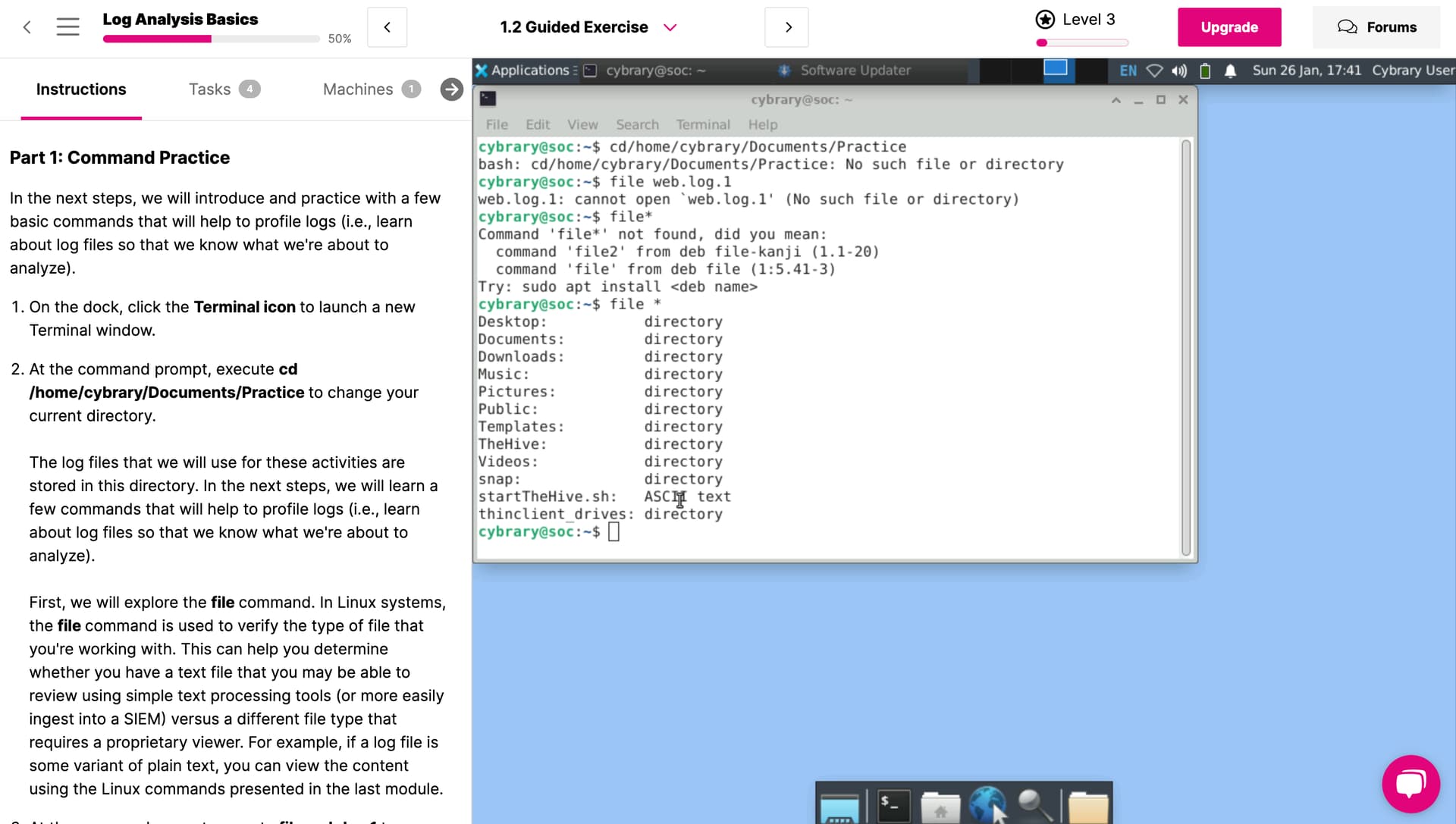Go to the next lesson with right chevron
This screenshot has height=824, width=1456.
coord(787,27)
